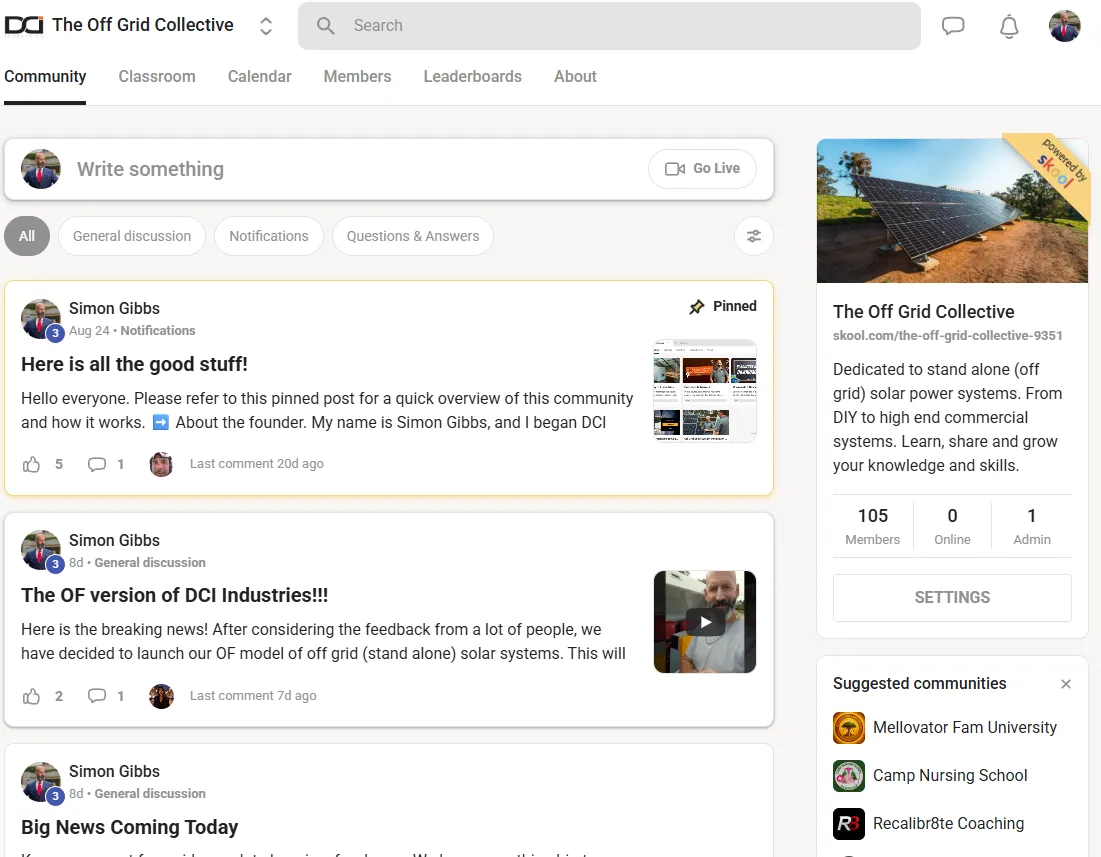Click commenter avatar beside Last comment 20d ago
Image resolution: width=1101 pixels, height=857 pixels.
(x=161, y=464)
